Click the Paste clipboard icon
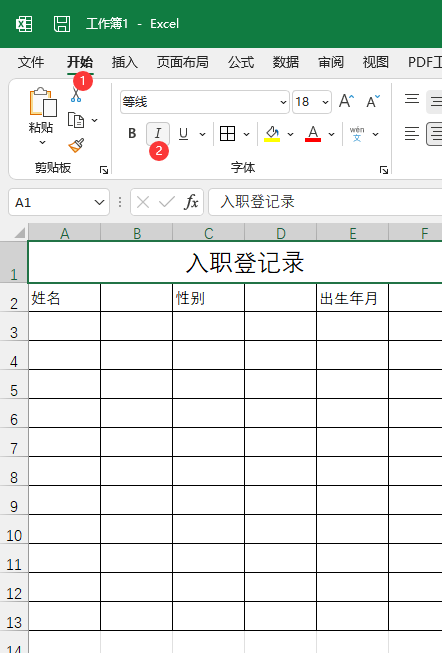This screenshot has height=653, width=442. tap(43, 102)
